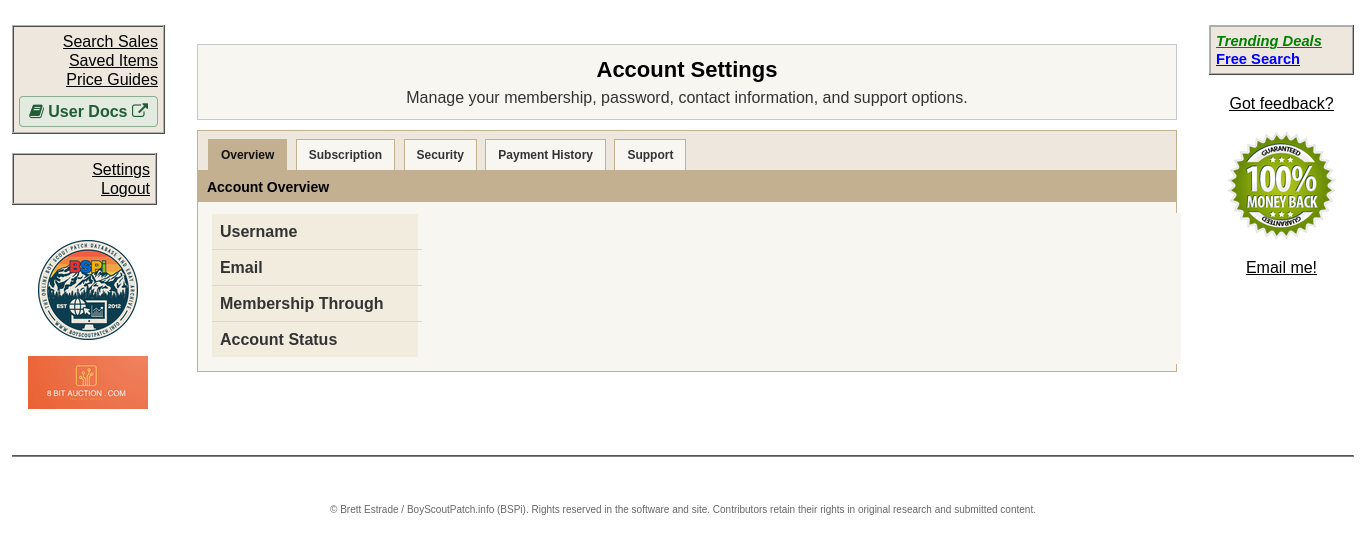Image resolution: width=1366 pixels, height=533 pixels.
Task: Click the book icon in User Docs
Action: (36, 111)
